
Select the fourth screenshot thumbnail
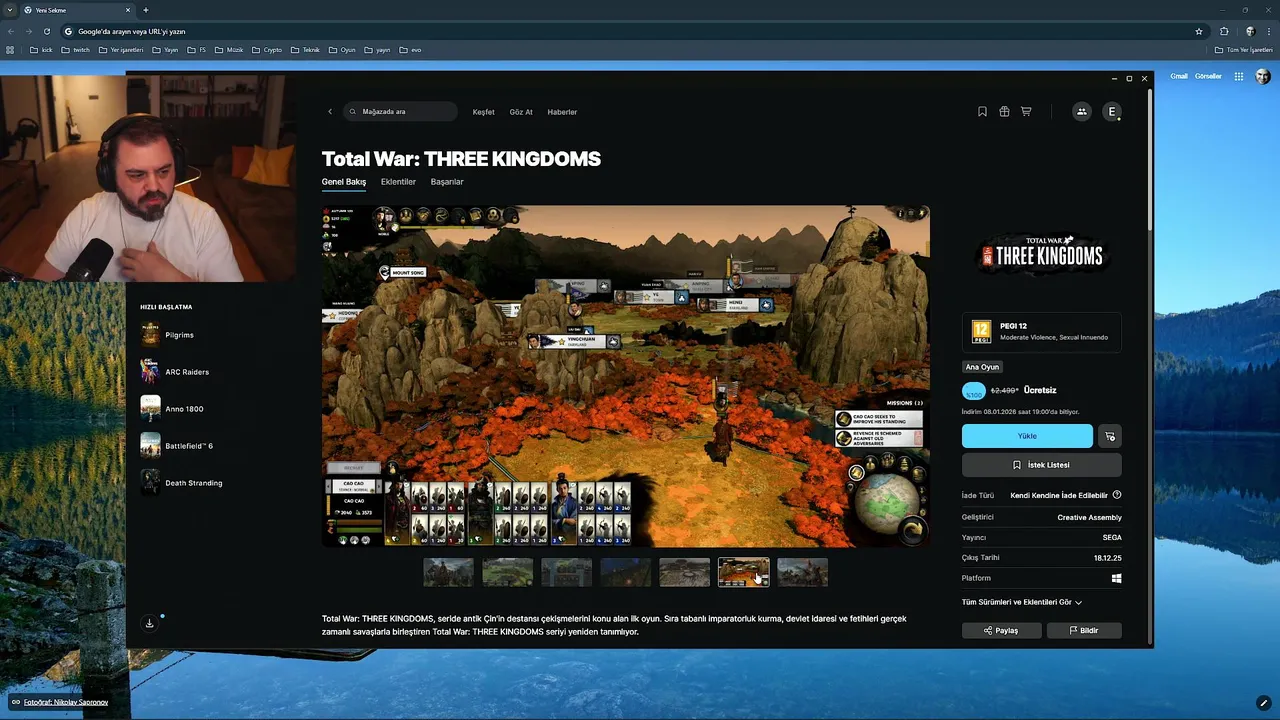pyautogui.click(x=625, y=572)
